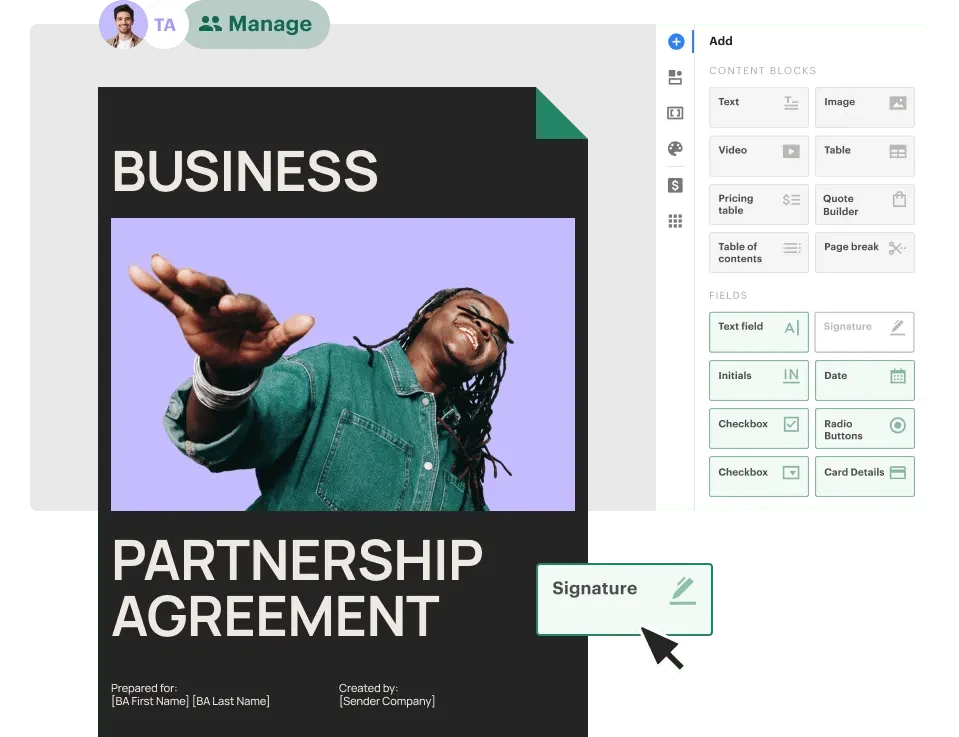
Task: Select the Card Details field
Action: click(864, 476)
